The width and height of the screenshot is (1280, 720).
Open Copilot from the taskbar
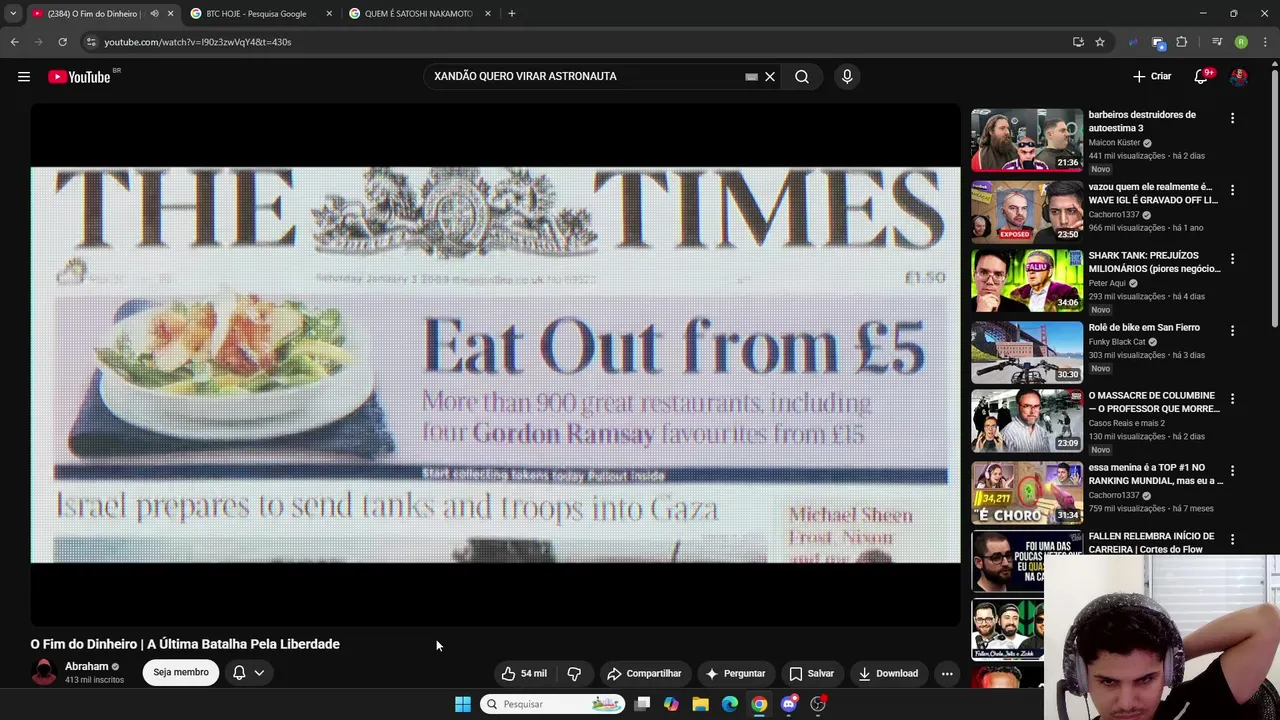pos(671,704)
